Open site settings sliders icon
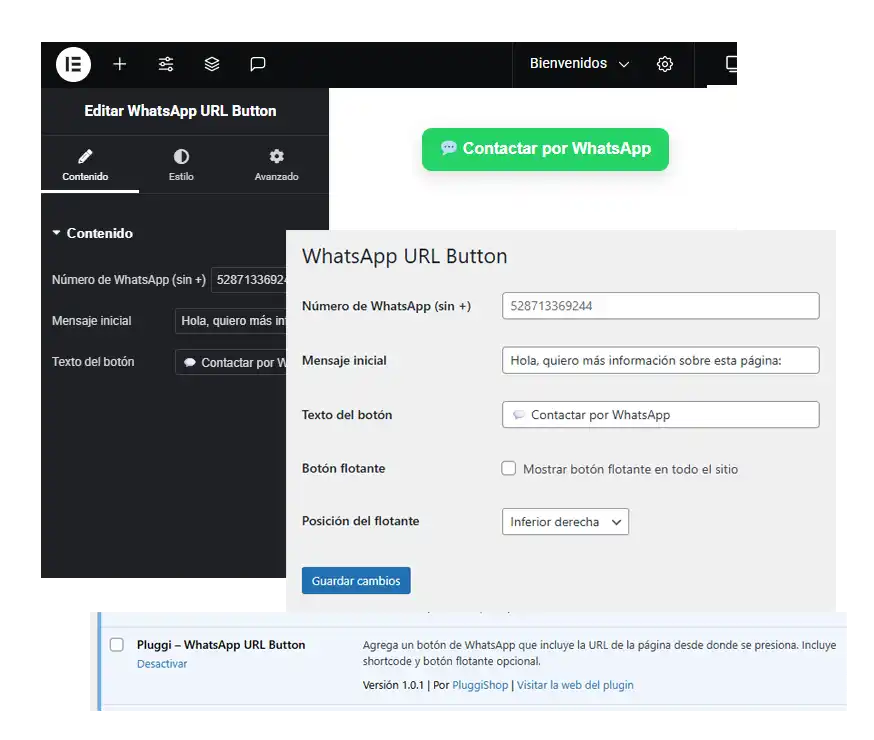 click(166, 65)
